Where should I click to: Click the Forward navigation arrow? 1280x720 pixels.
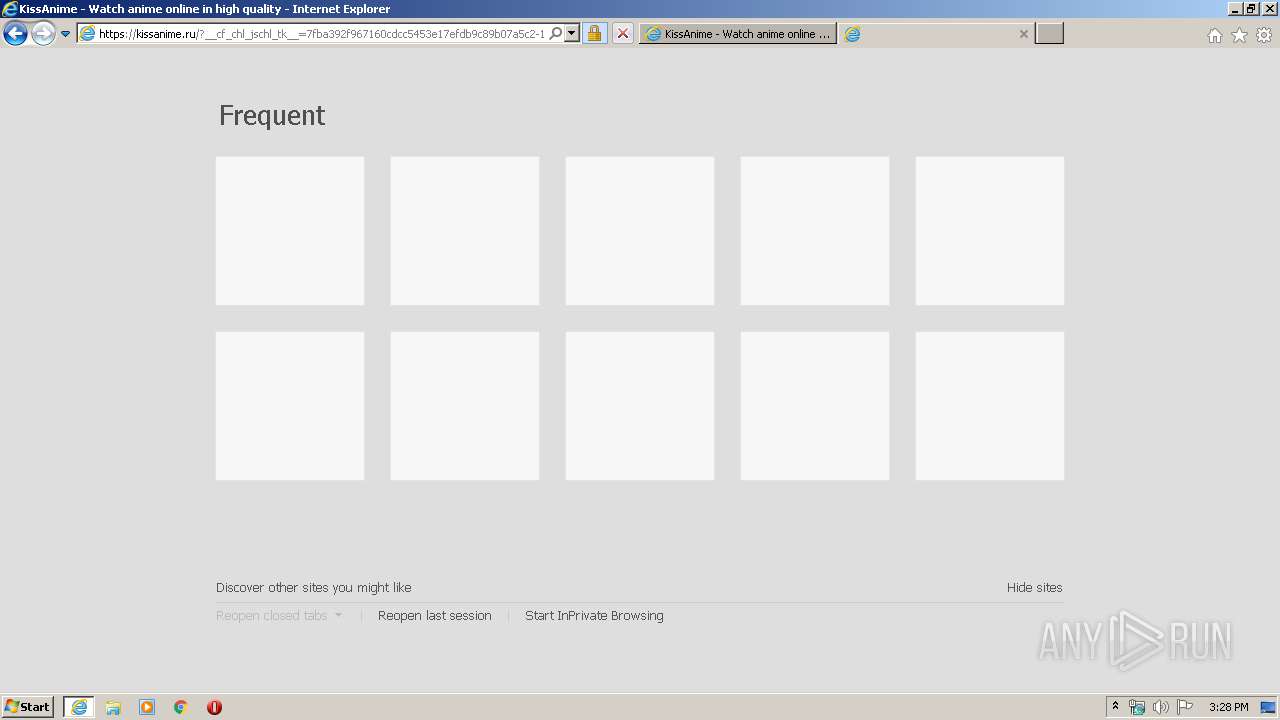pyautogui.click(x=43, y=34)
